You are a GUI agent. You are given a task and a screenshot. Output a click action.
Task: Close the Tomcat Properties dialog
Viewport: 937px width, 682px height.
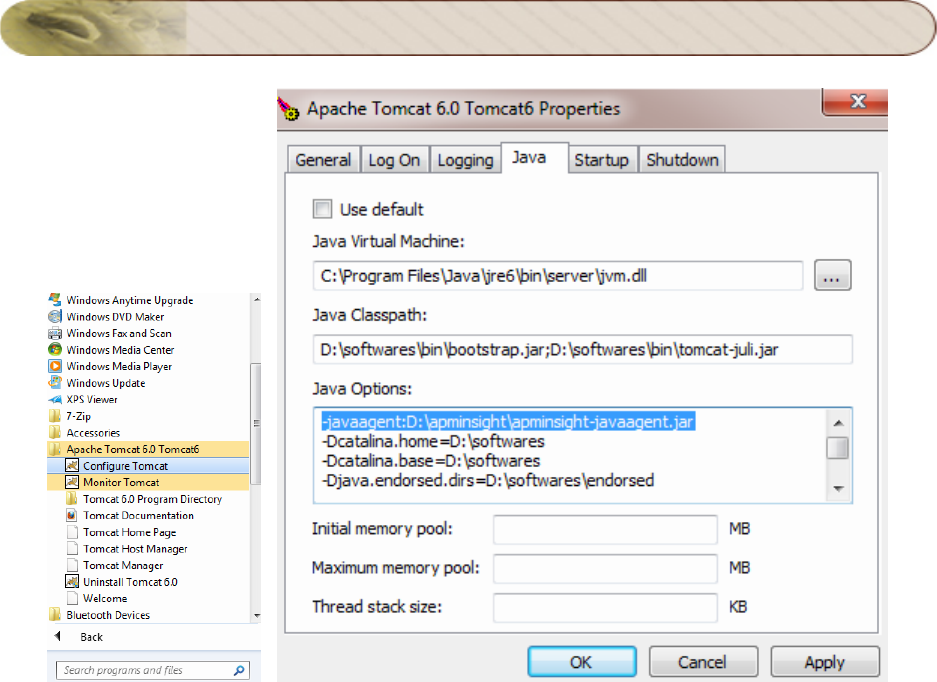coord(856,102)
